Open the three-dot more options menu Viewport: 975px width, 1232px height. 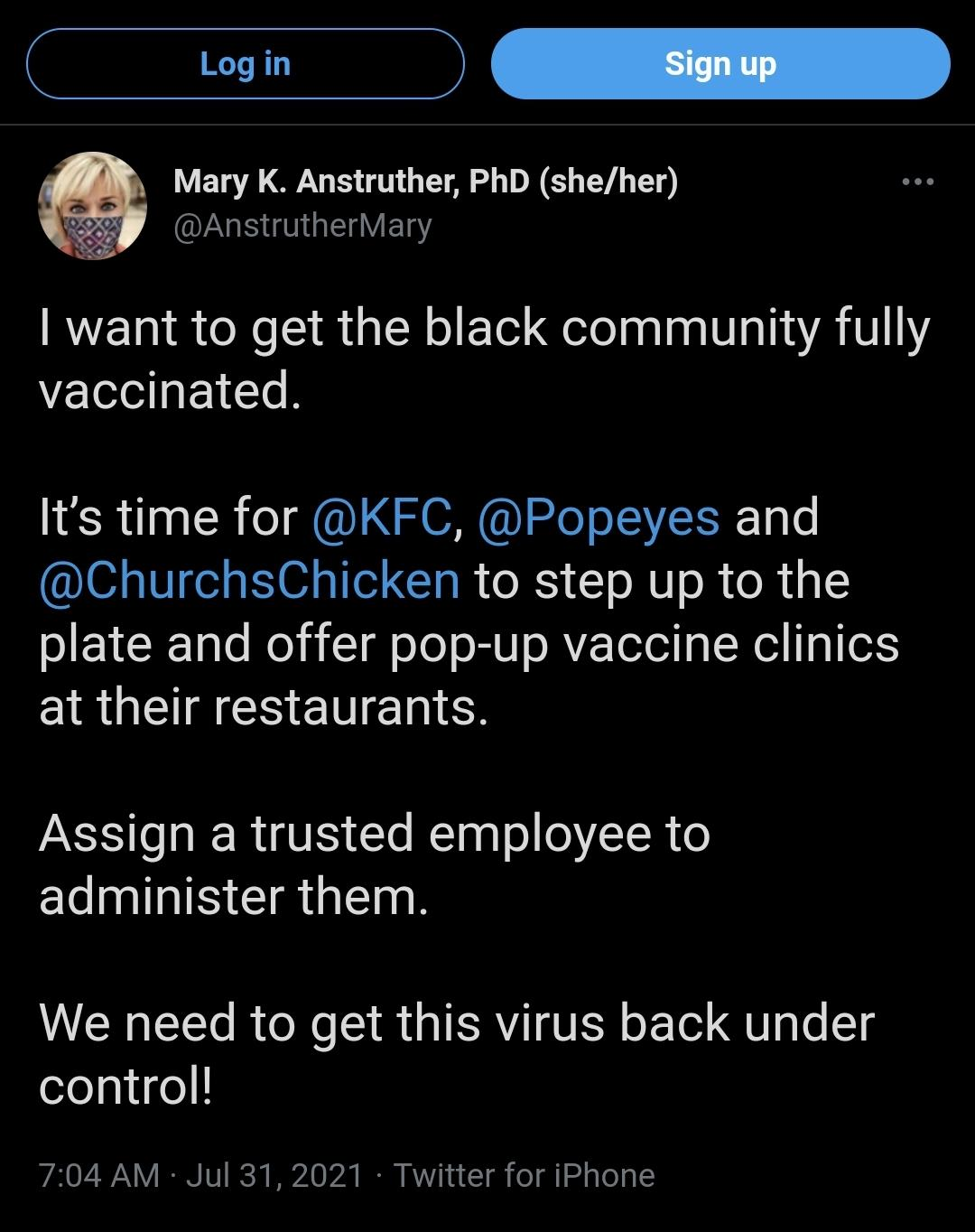(917, 182)
